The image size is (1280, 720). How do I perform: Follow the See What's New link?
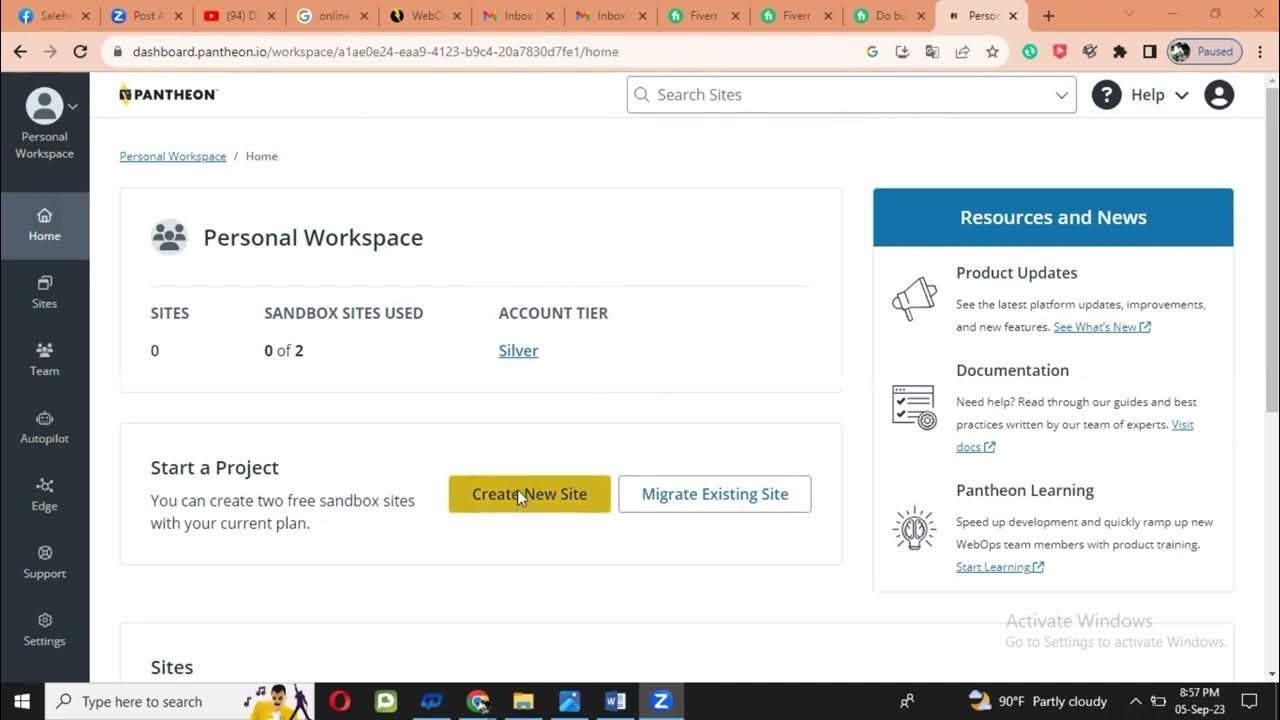click(1102, 327)
